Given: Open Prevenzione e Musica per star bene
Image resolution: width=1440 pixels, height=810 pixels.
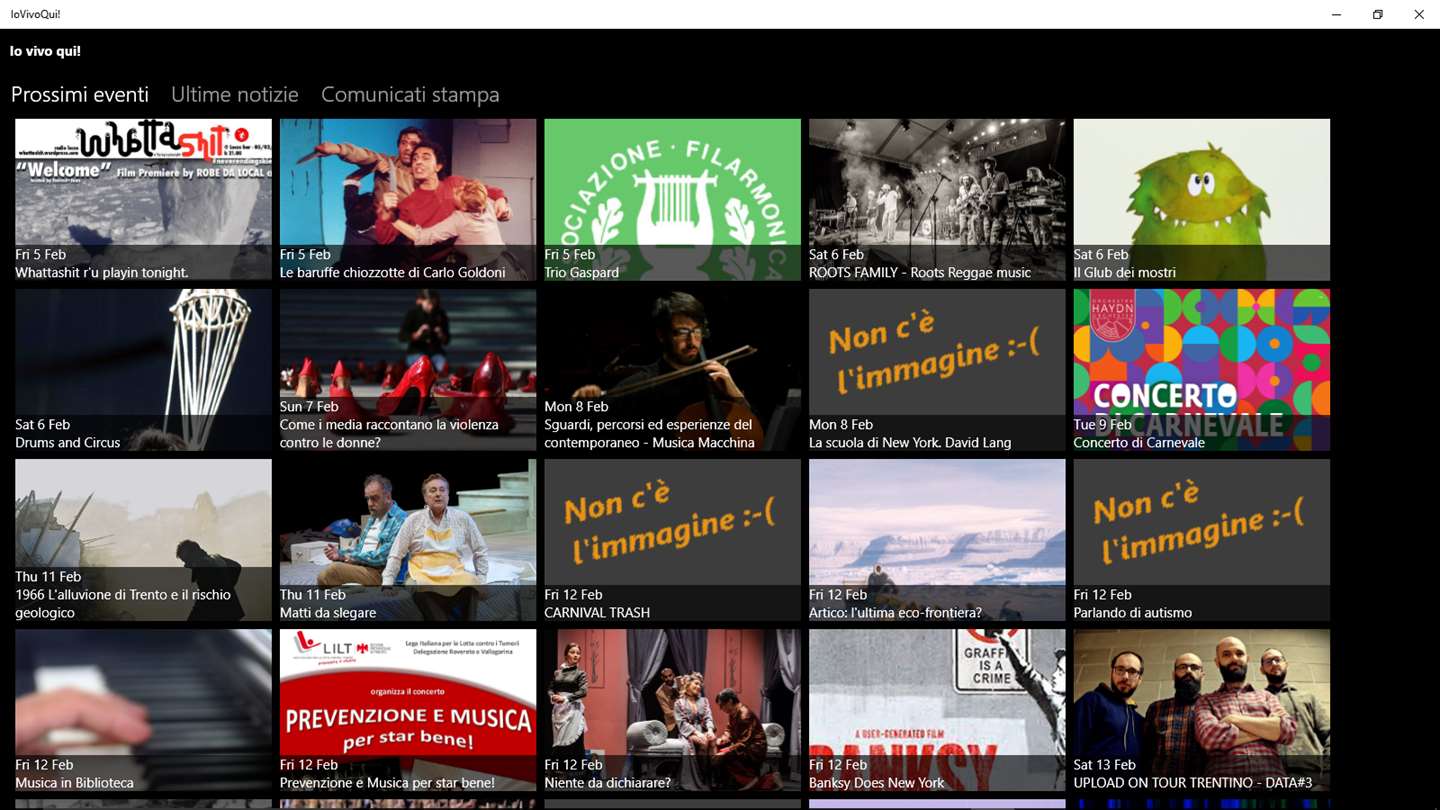Looking at the screenshot, I should pos(408,710).
